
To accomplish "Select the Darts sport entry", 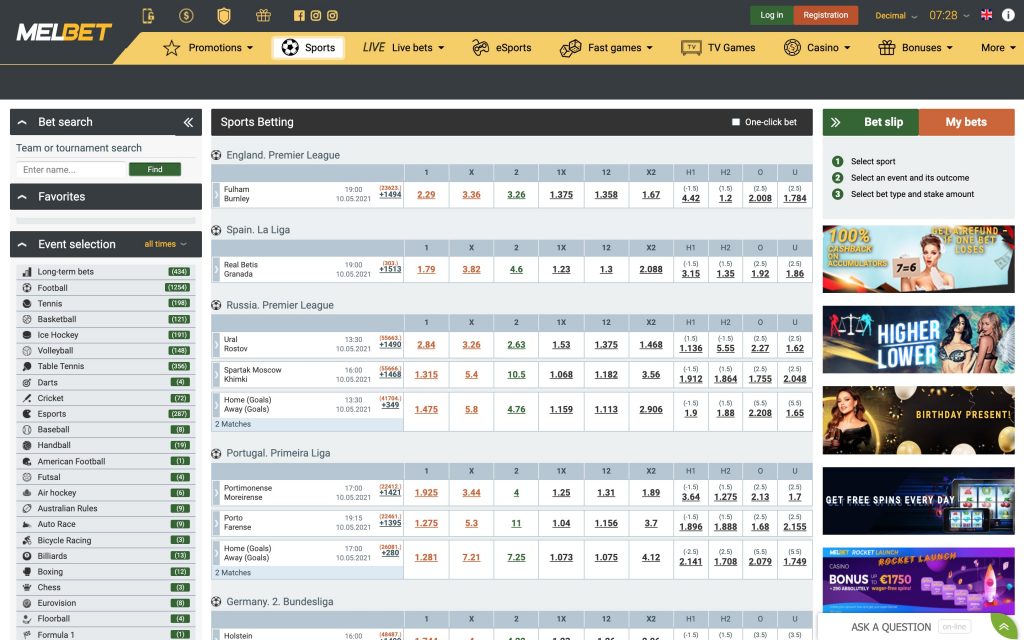I will (x=106, y=383).
